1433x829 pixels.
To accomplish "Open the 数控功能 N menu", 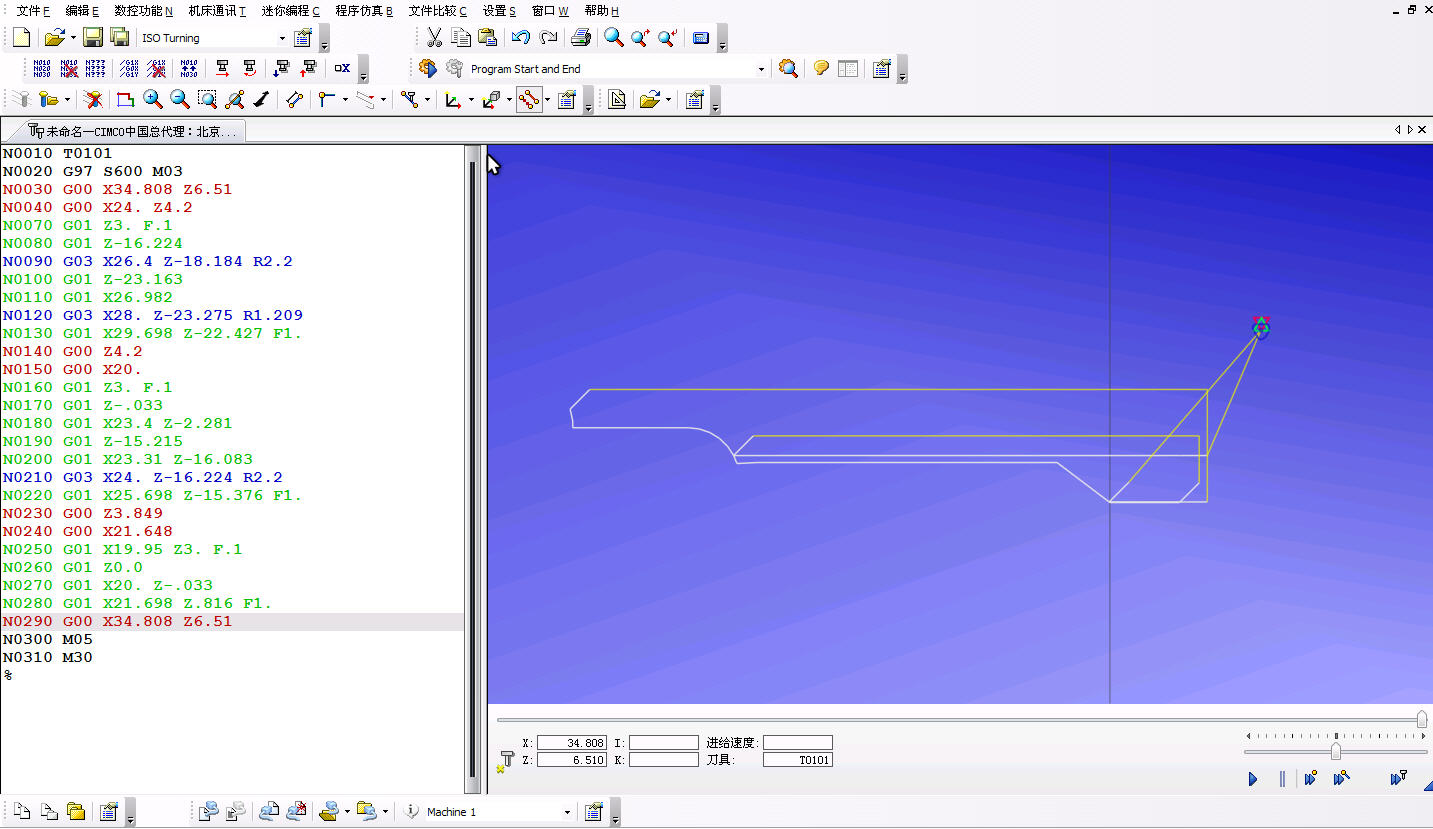I will click(x=143, y=10).
